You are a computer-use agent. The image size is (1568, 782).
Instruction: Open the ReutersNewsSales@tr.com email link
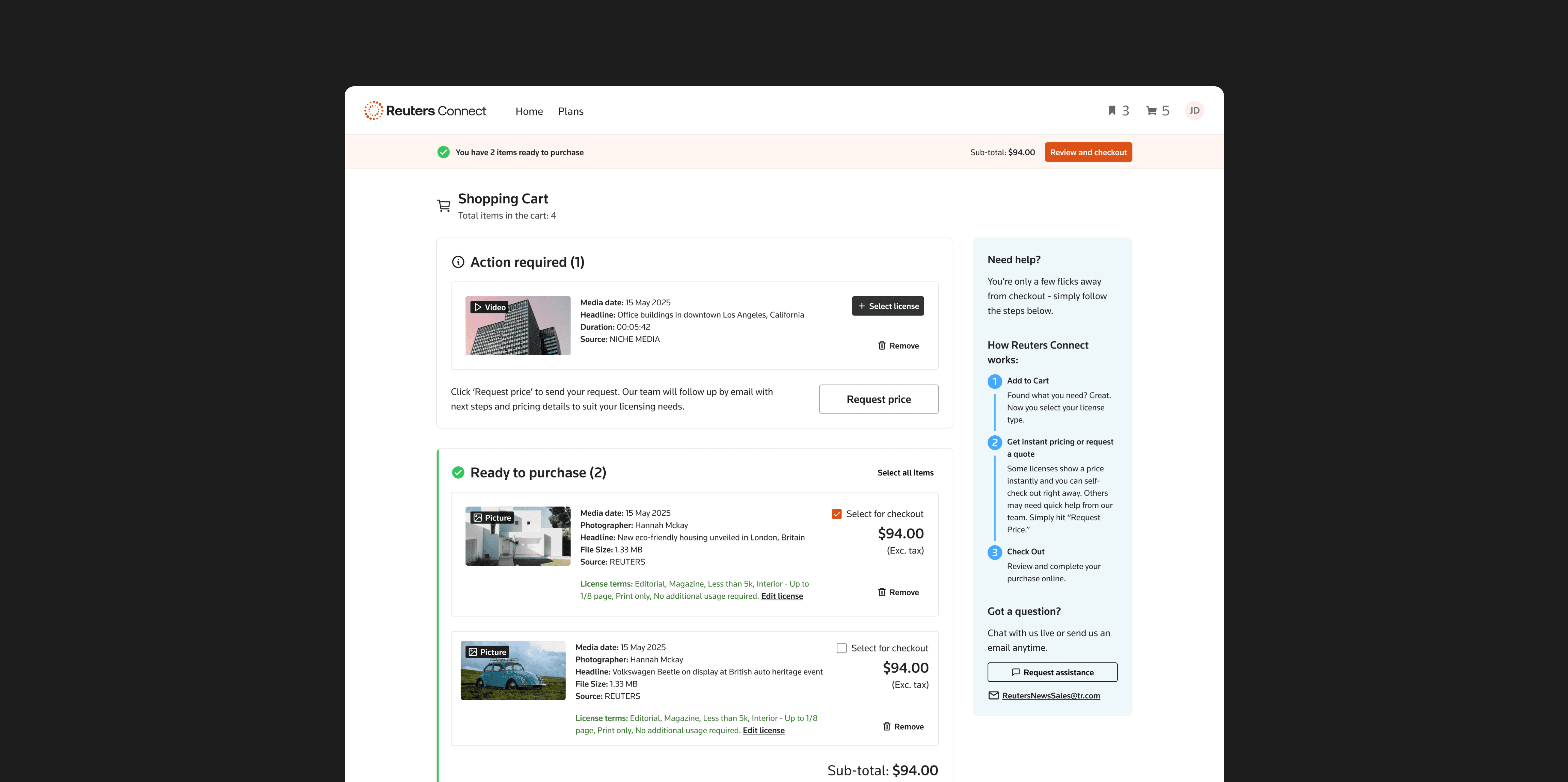point(1051,696)
